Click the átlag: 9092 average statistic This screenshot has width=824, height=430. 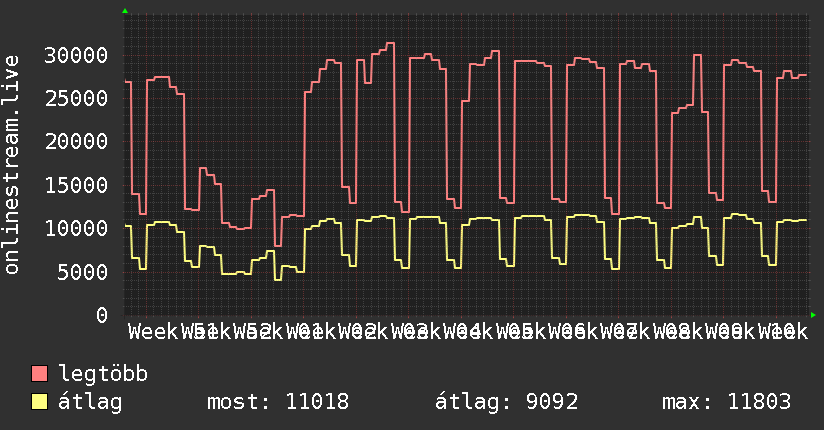(507, 402)
